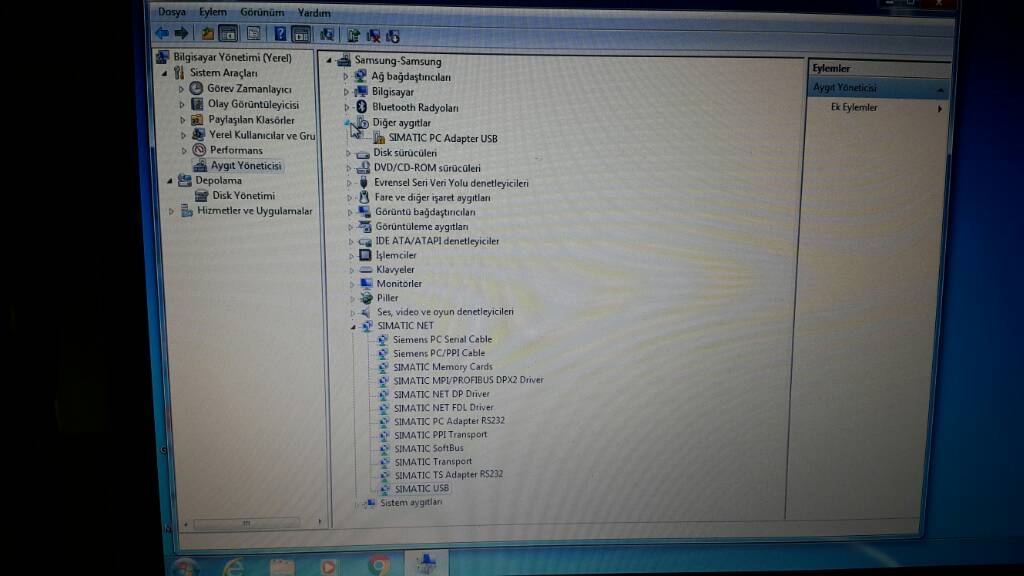Toggle the action pane toolbar icon
Image resolution: width=1024 pixels, height=576 pixels.
pos(301,35)
